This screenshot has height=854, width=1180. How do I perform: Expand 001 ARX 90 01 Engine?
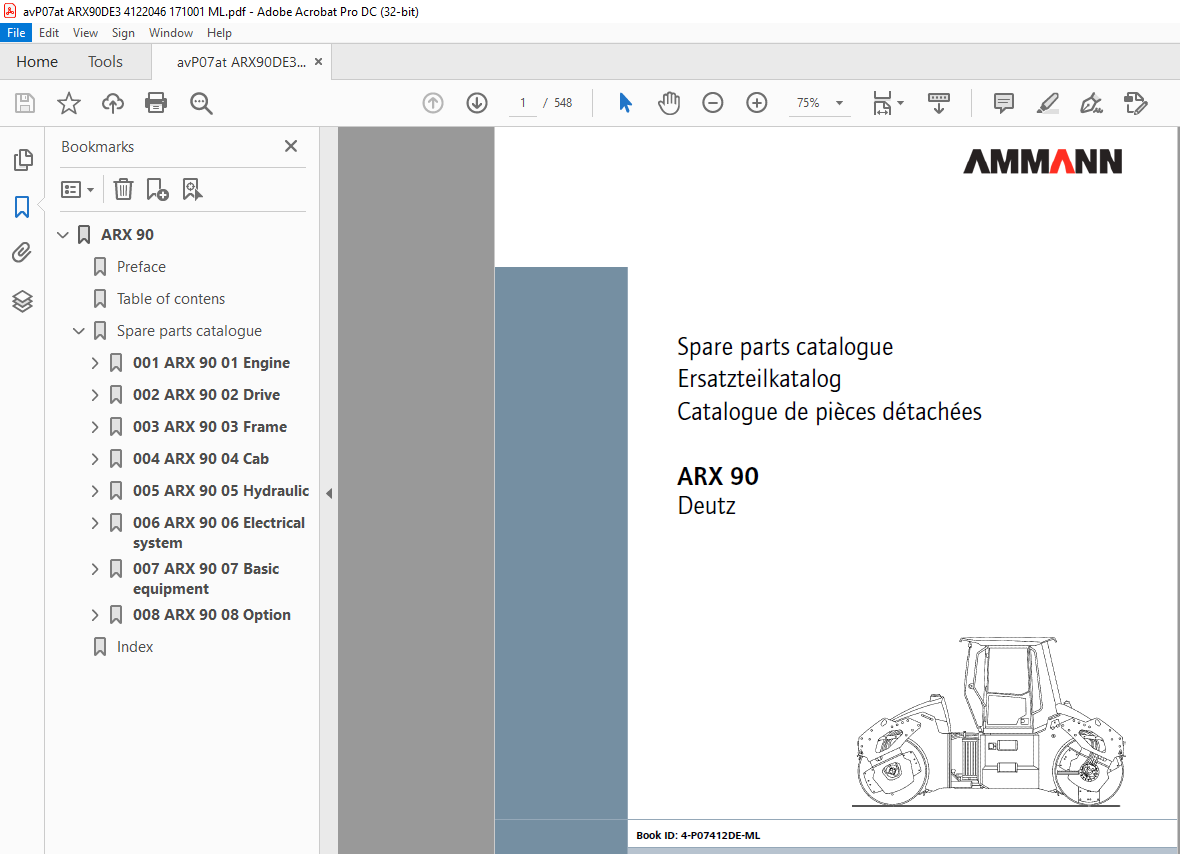click(x=95, y=363)
